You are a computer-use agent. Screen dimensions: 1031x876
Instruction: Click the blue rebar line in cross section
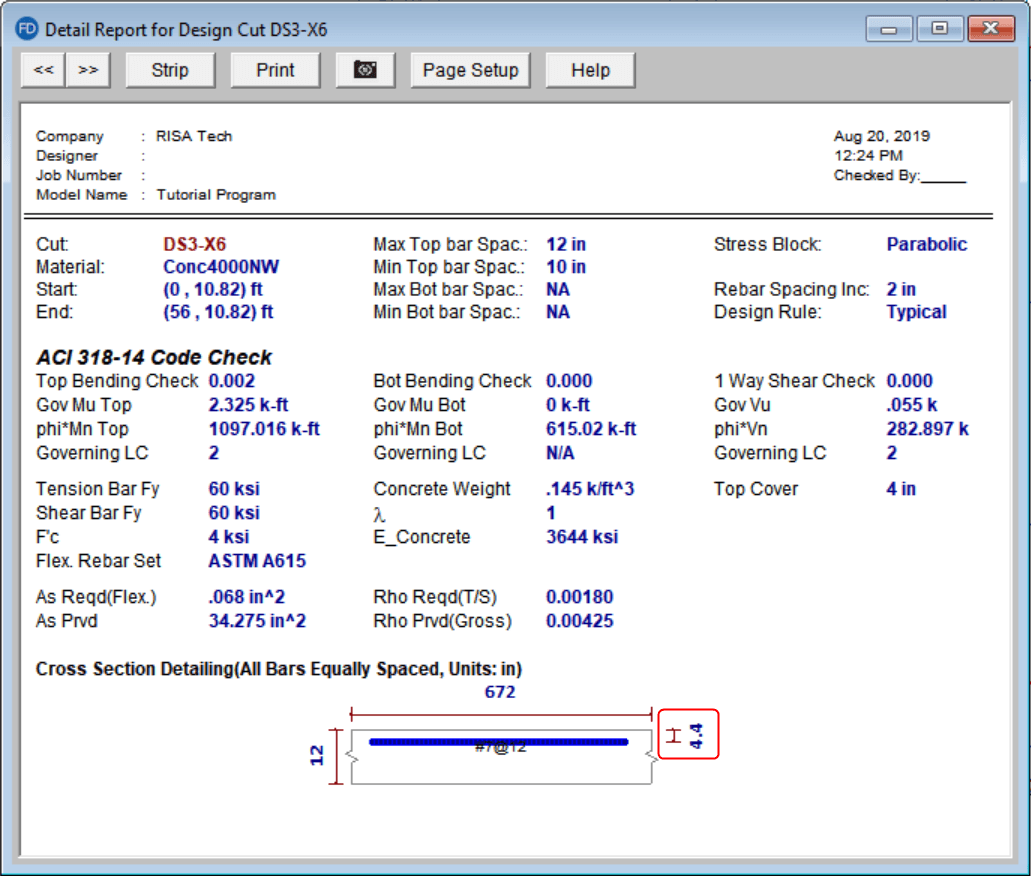point(498,742)
